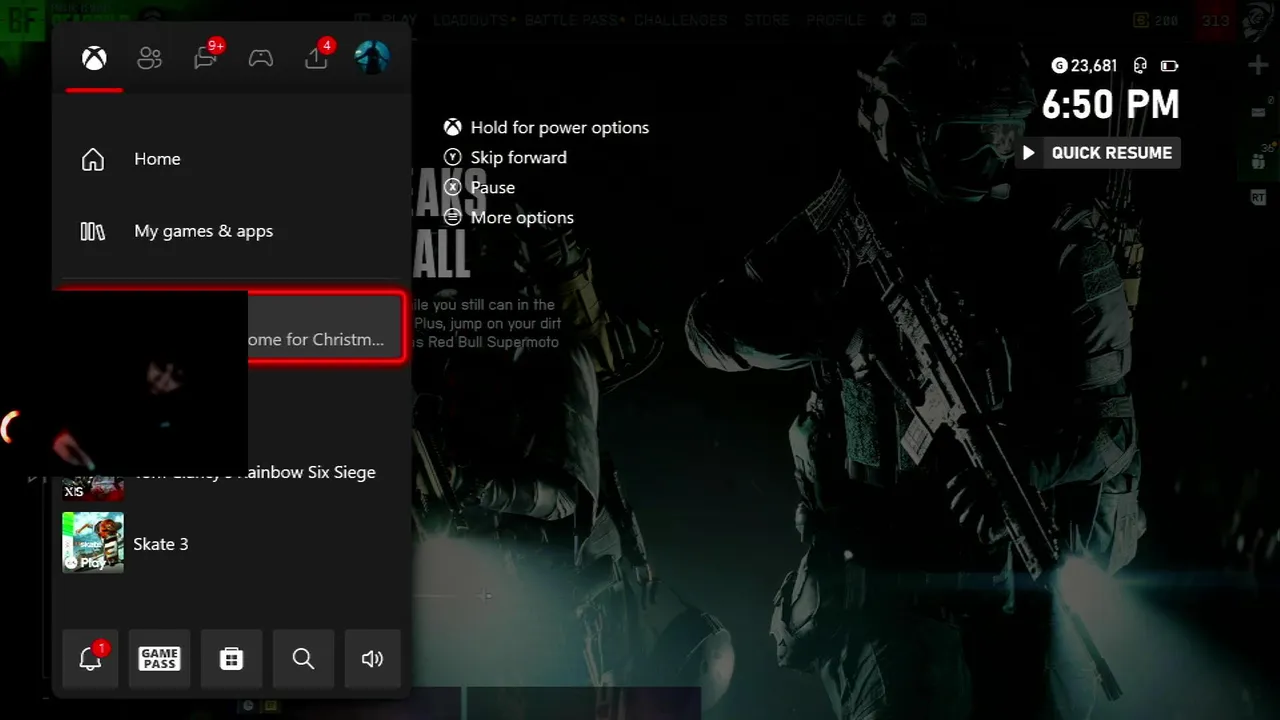This screenshot has width=1280, height=720.
Task: Select LOADOUTS in the game's top menu
Action: (473, 20)
